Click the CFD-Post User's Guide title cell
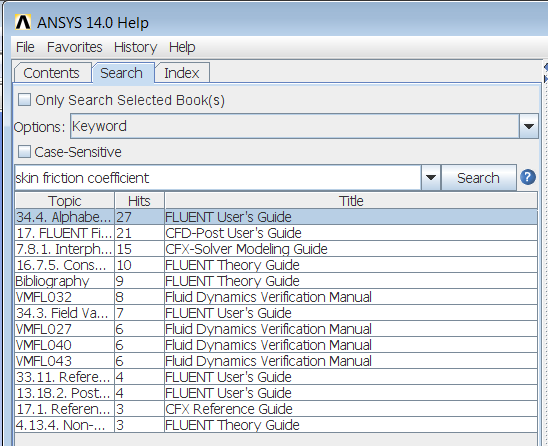The image size is (548, 446). 351,233
